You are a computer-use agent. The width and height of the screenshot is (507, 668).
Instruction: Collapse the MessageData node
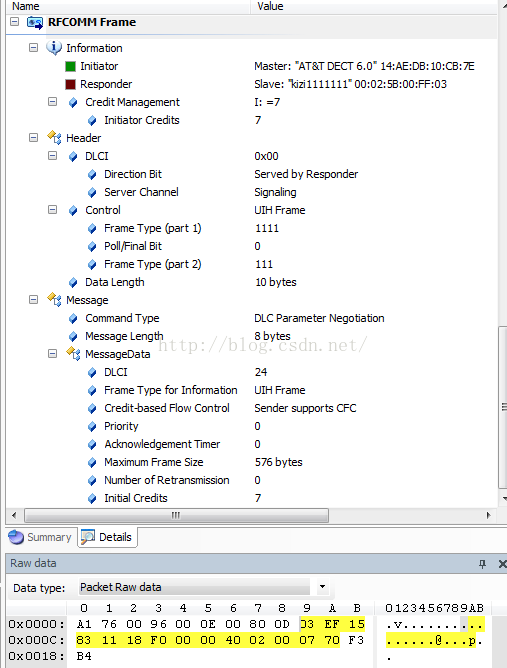coord(52,354)
